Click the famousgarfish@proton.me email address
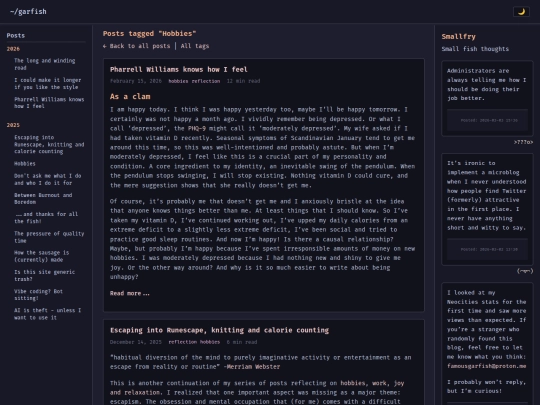Screen dimensions: 540x405 pyautogui.click(x=487, y=366)
